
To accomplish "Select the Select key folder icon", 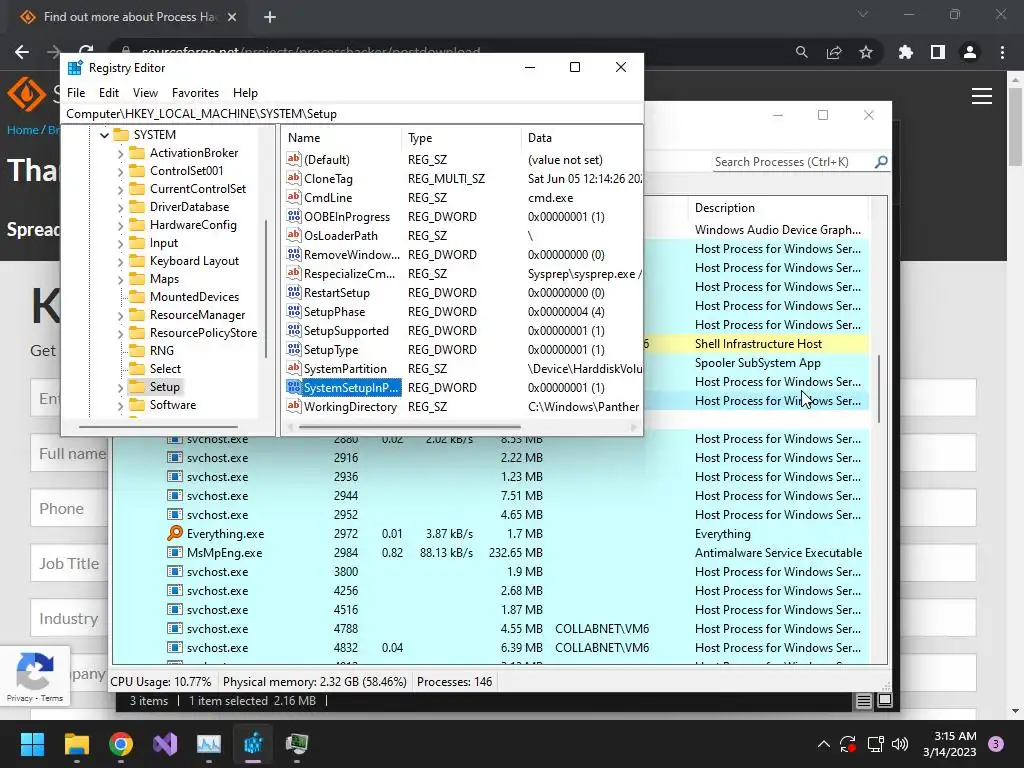I will point(137,368).
